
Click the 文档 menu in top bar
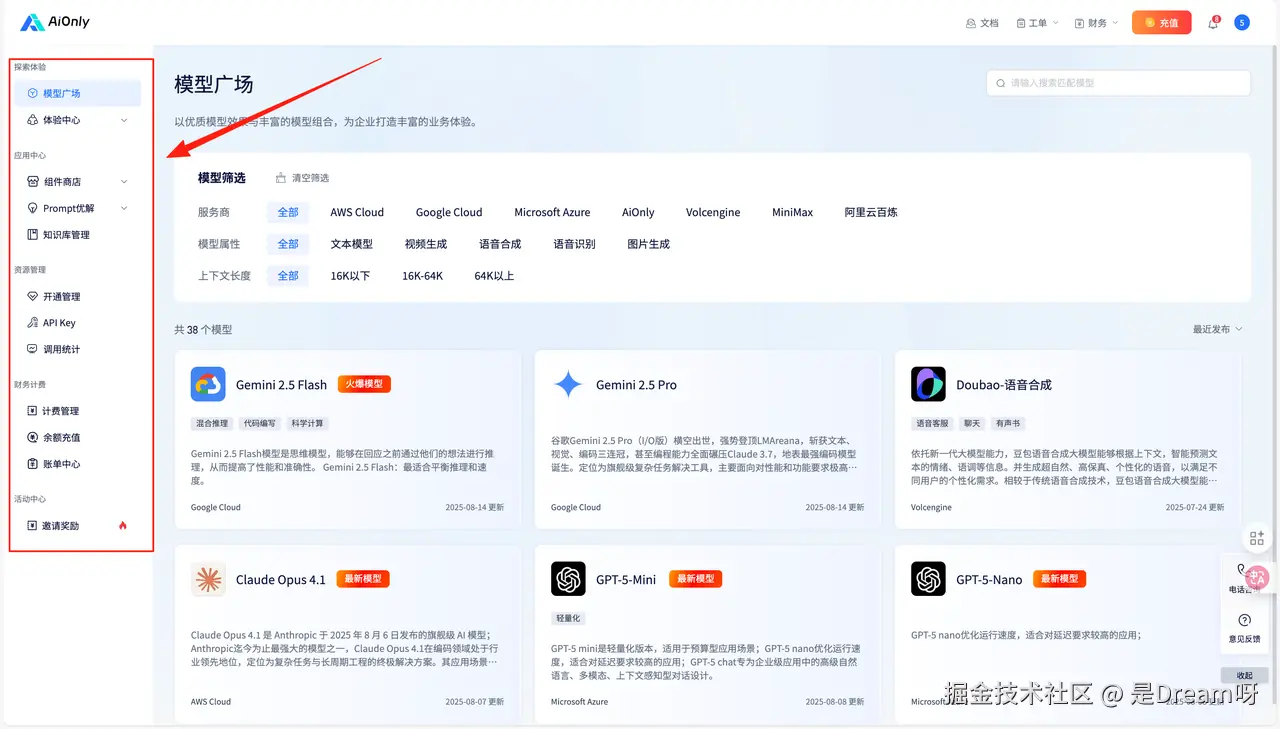[981, 21]
